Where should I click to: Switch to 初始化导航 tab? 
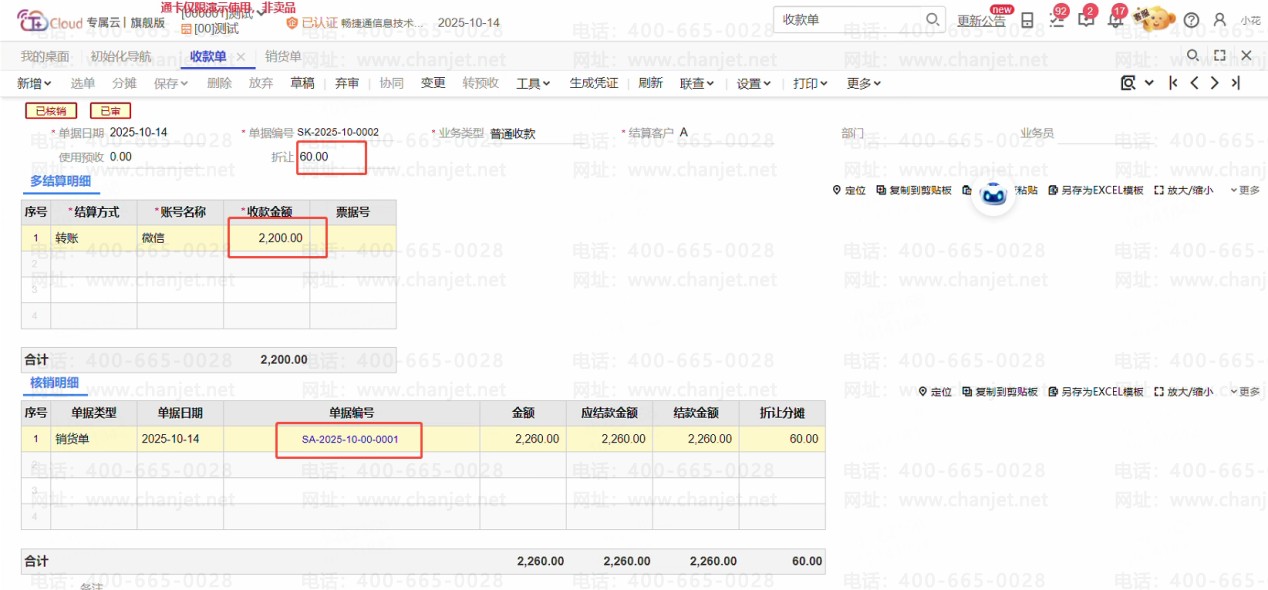coord(121,56)
